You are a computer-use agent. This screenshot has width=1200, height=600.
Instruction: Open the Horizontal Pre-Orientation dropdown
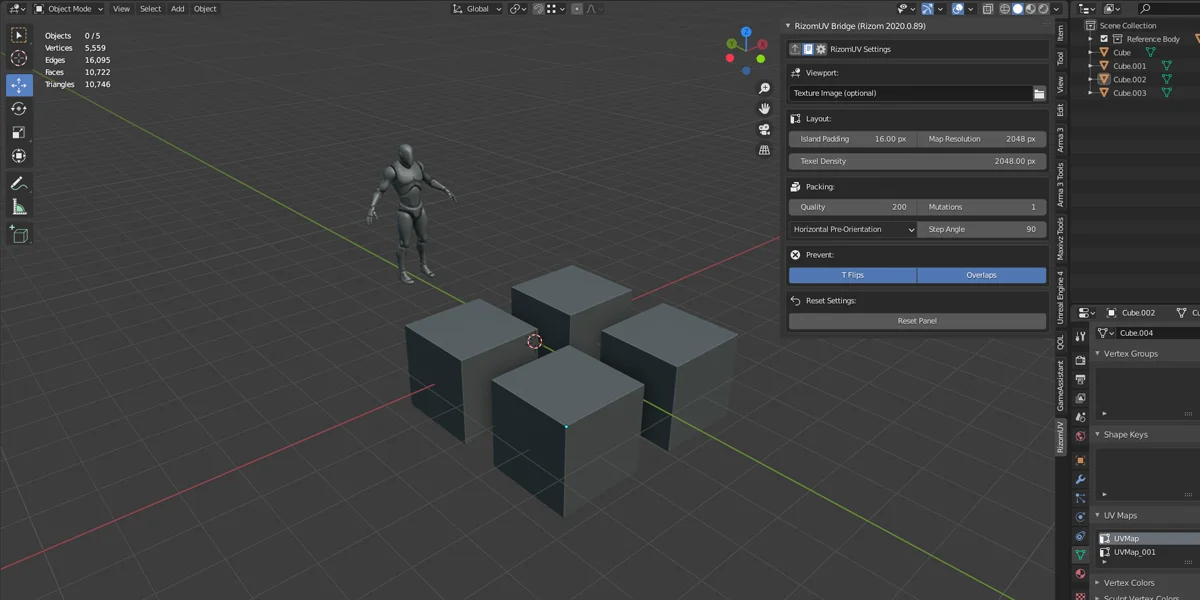[x=851, y=229]
